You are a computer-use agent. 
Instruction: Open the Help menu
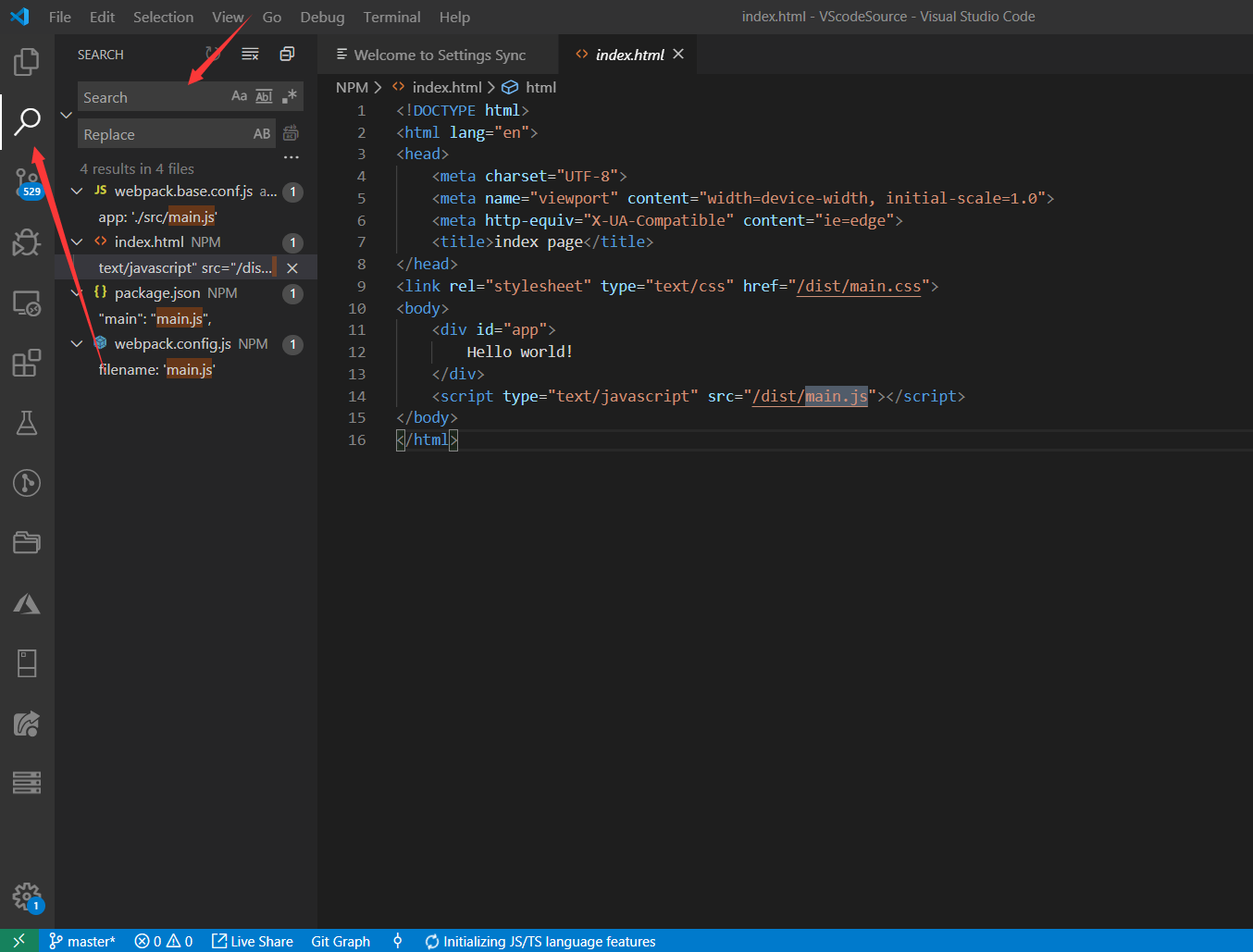(x=454, y=17)
